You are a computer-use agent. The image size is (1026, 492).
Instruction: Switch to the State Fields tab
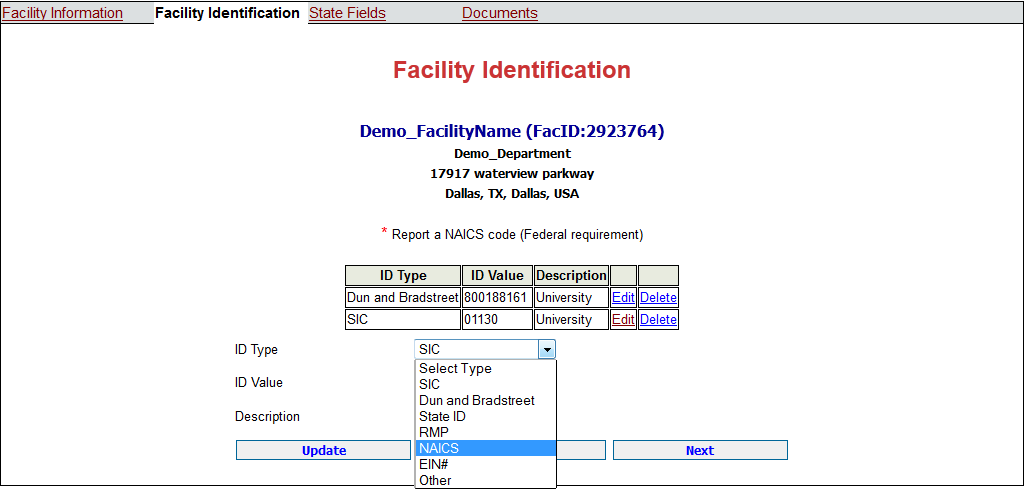pyautogui.click(x=347, y=13)
